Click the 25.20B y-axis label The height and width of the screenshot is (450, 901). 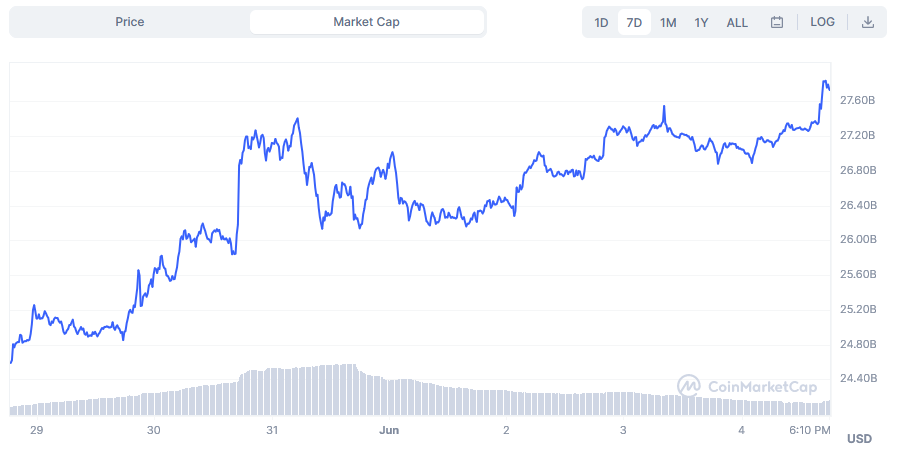pos(858,309)
